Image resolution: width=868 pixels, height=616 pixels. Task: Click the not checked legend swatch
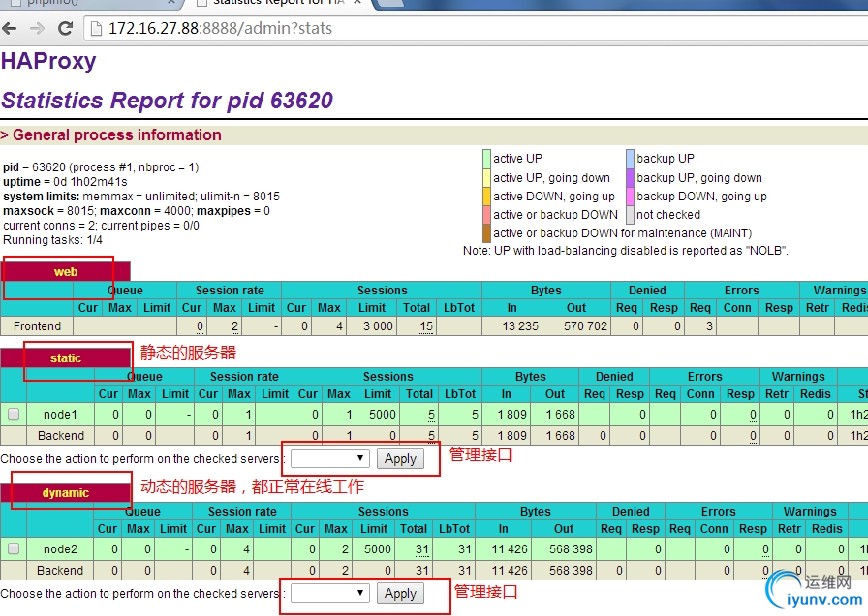630,215
